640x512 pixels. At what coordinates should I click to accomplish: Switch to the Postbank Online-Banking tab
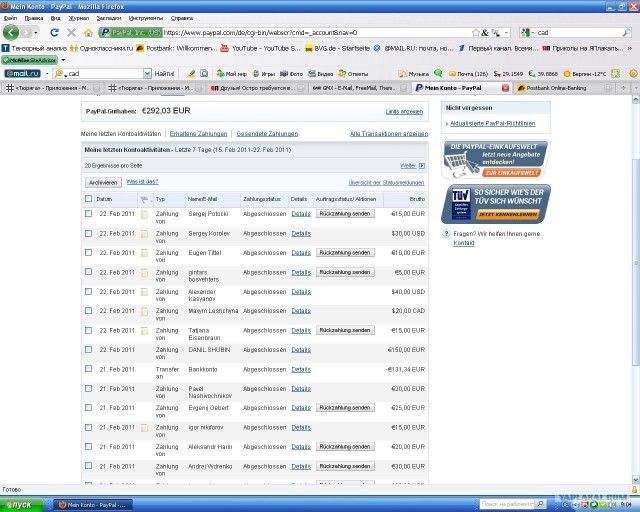[564, 88]
